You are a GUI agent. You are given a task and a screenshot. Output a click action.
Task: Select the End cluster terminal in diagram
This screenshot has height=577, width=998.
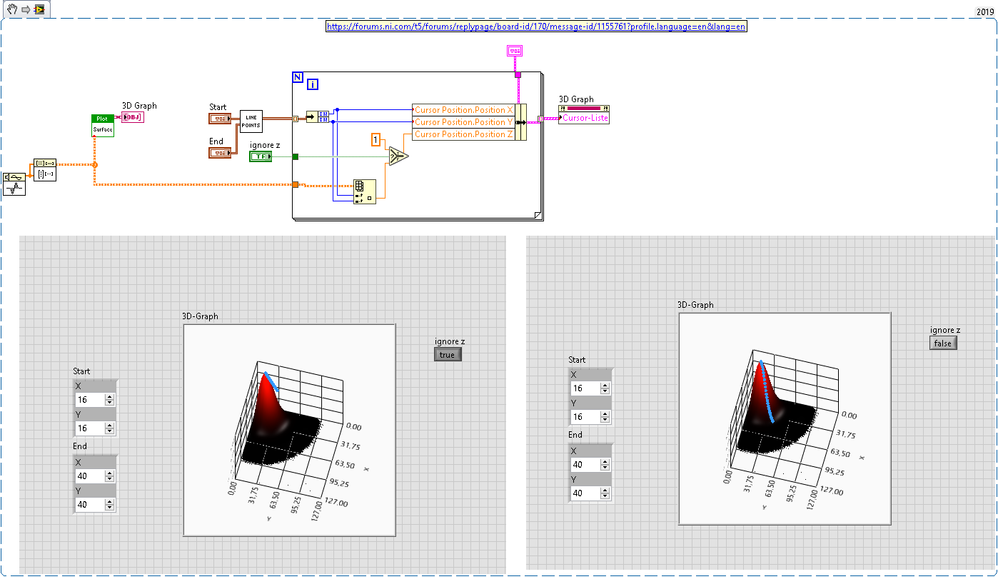pyautogui.click(x=220, y=153)
